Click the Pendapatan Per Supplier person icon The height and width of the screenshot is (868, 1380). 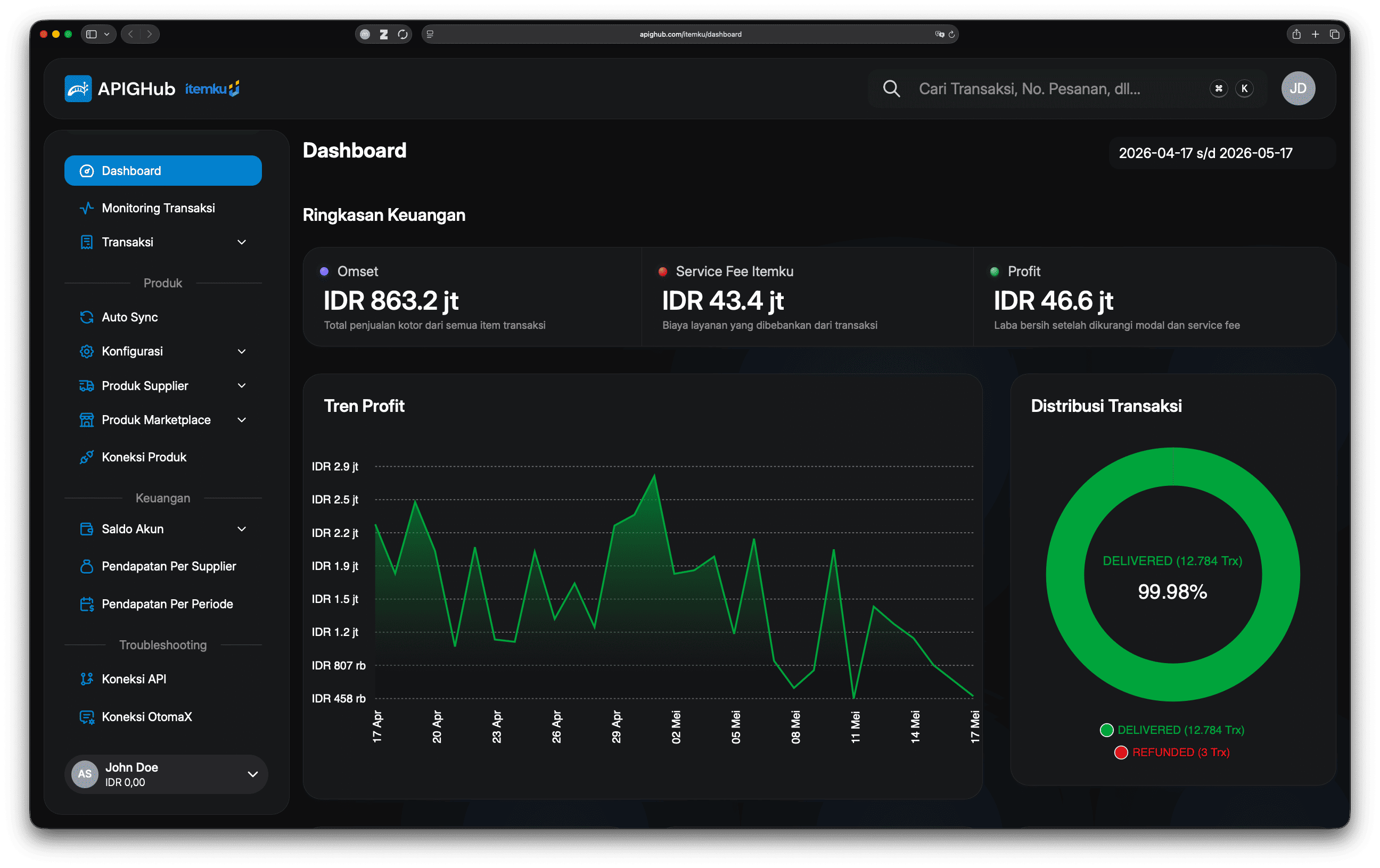[87, 566]
